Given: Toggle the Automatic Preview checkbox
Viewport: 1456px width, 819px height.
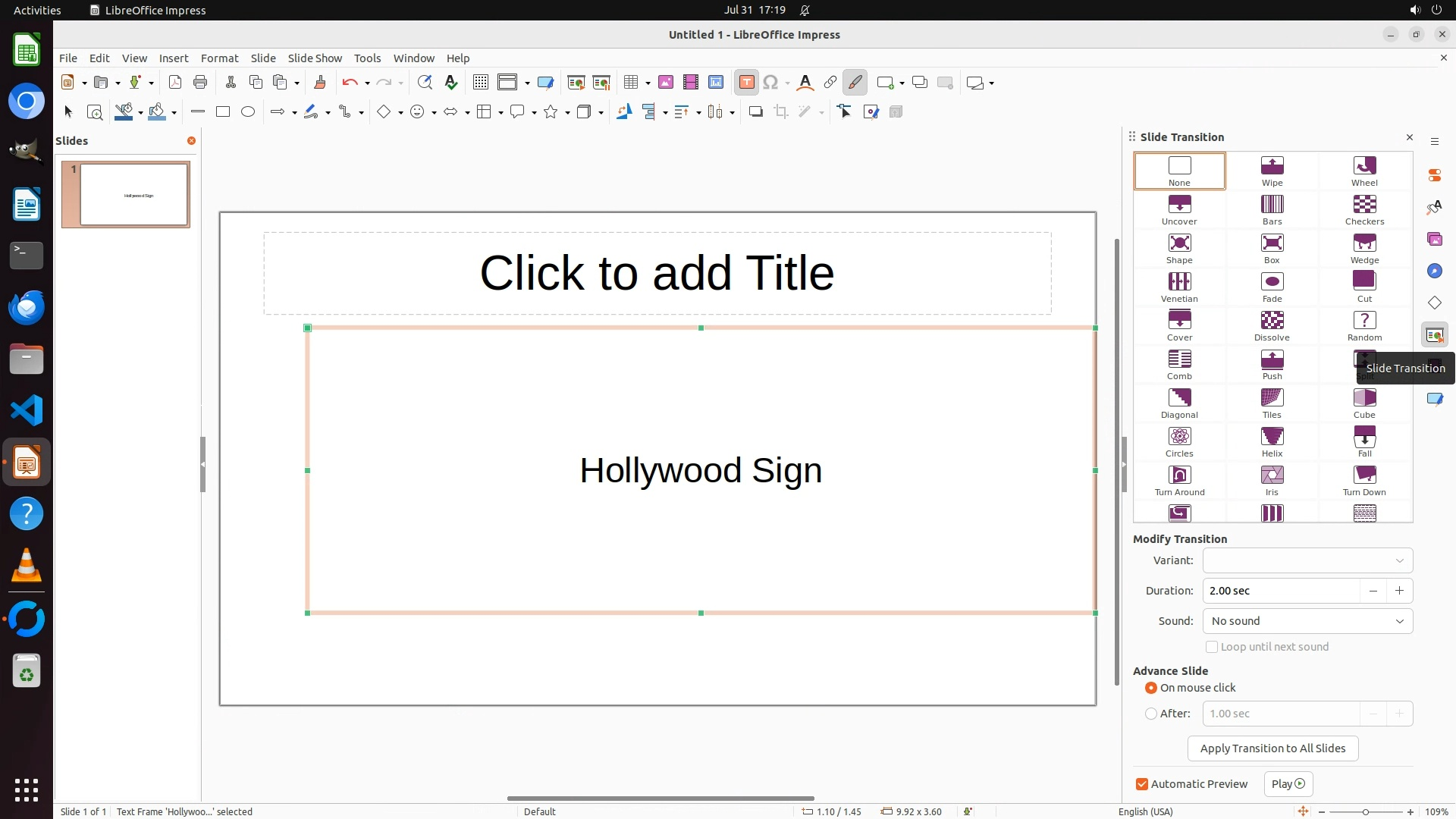Looking at the screenshot, I should coord(1142,784).
